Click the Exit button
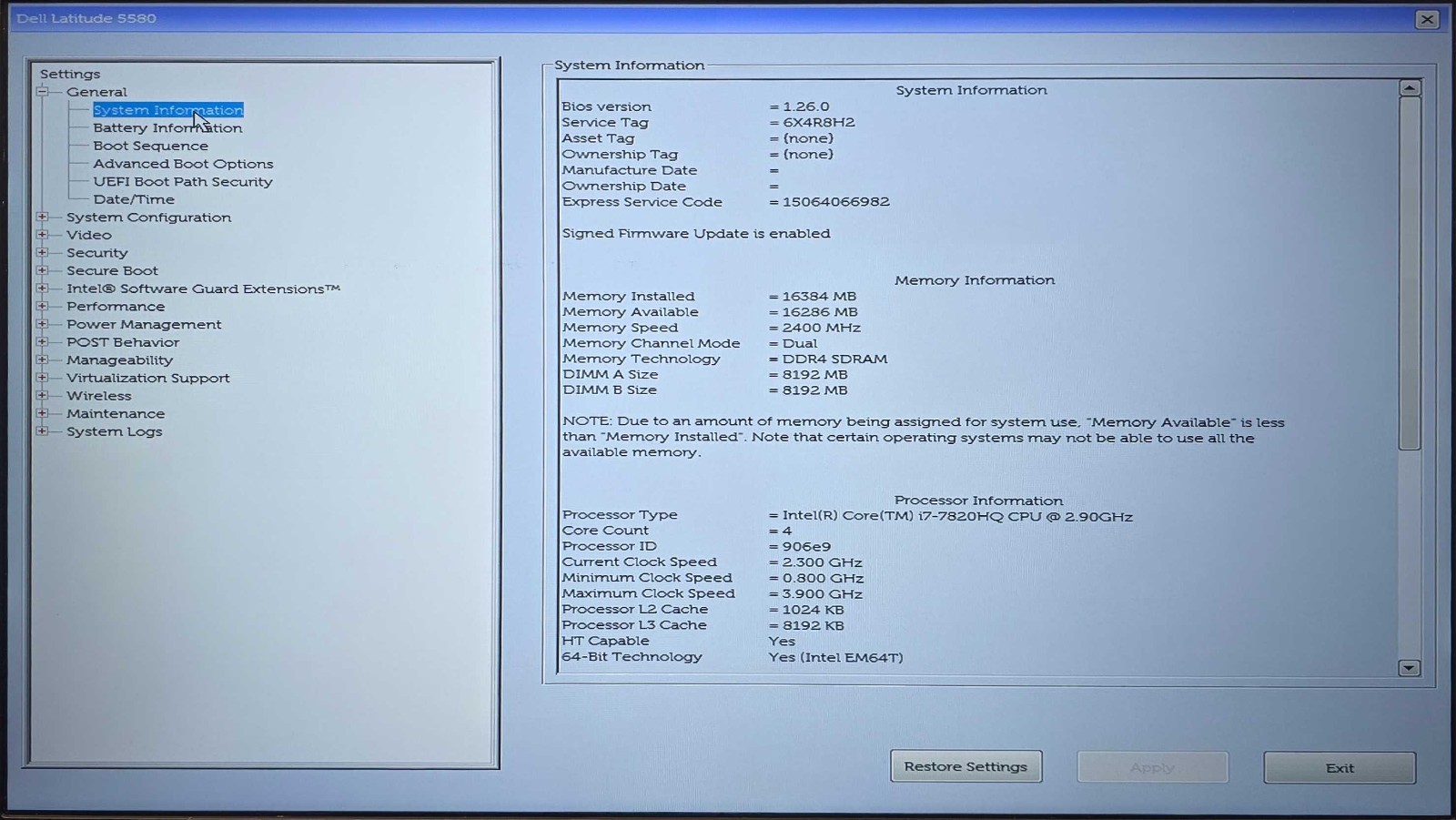 pyautogui.click(x=1340, y=767)
